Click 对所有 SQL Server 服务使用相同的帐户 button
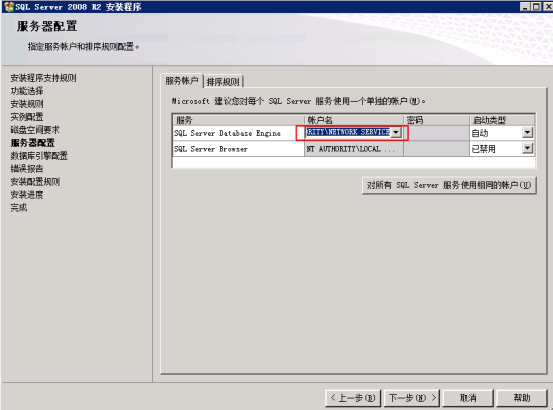The image size is (553, 410). (449, 185)
